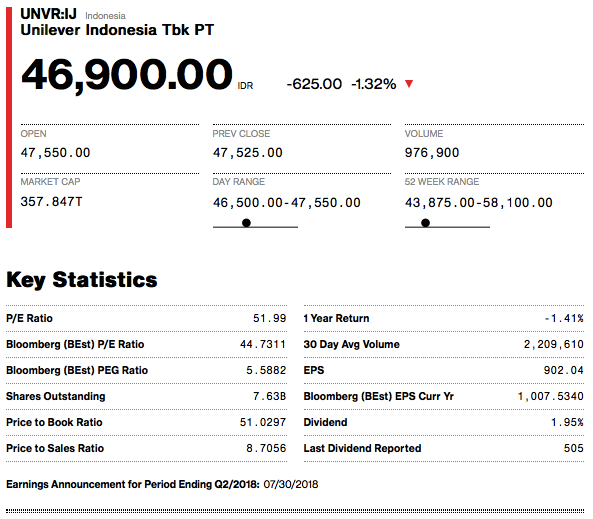This screenshot has height=519, width=593.
Task: Click the Key Statistics heading
Action: (82, 280)
